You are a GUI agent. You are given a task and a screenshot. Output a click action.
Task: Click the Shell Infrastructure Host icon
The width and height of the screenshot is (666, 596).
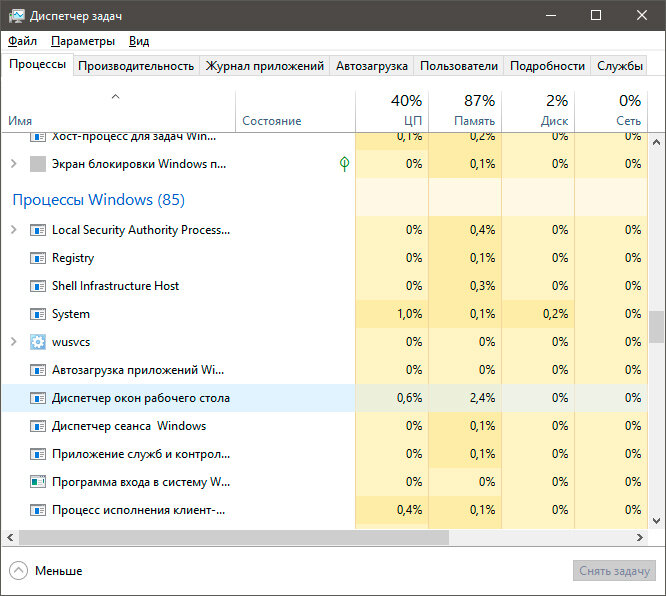pos(38,286)
